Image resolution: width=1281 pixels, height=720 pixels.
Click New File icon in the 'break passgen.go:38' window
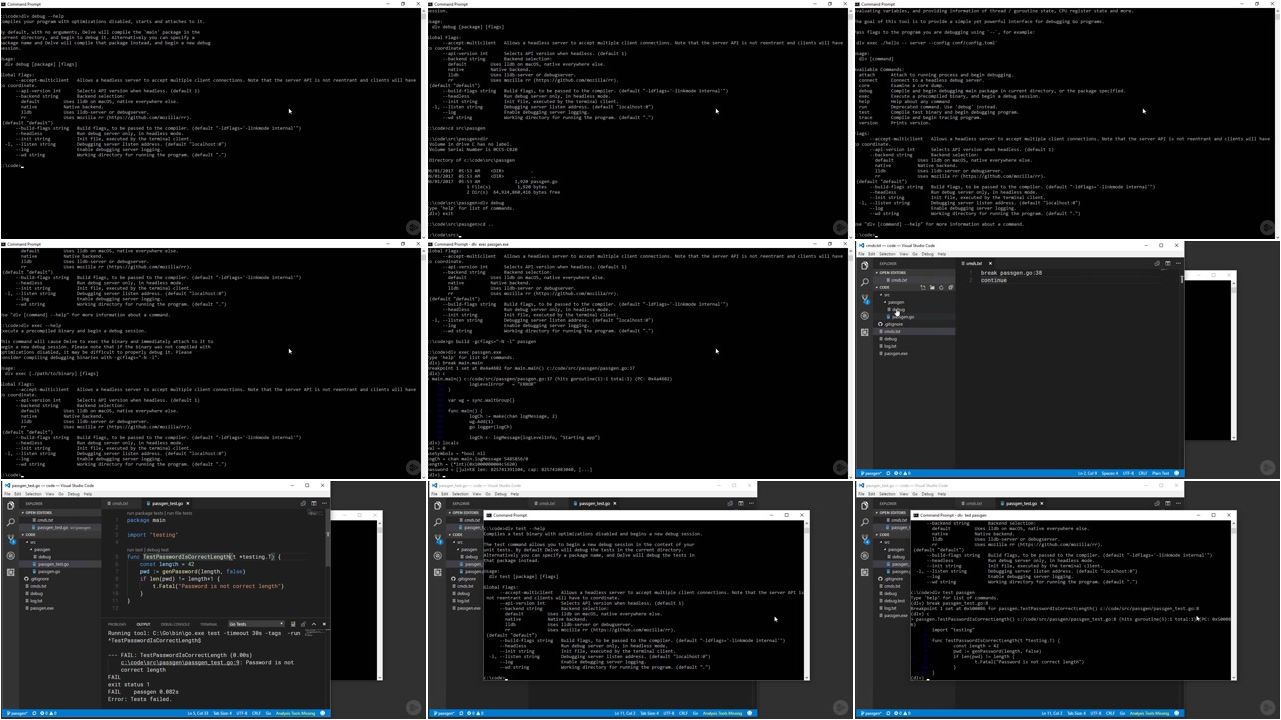tap(923, 287)
